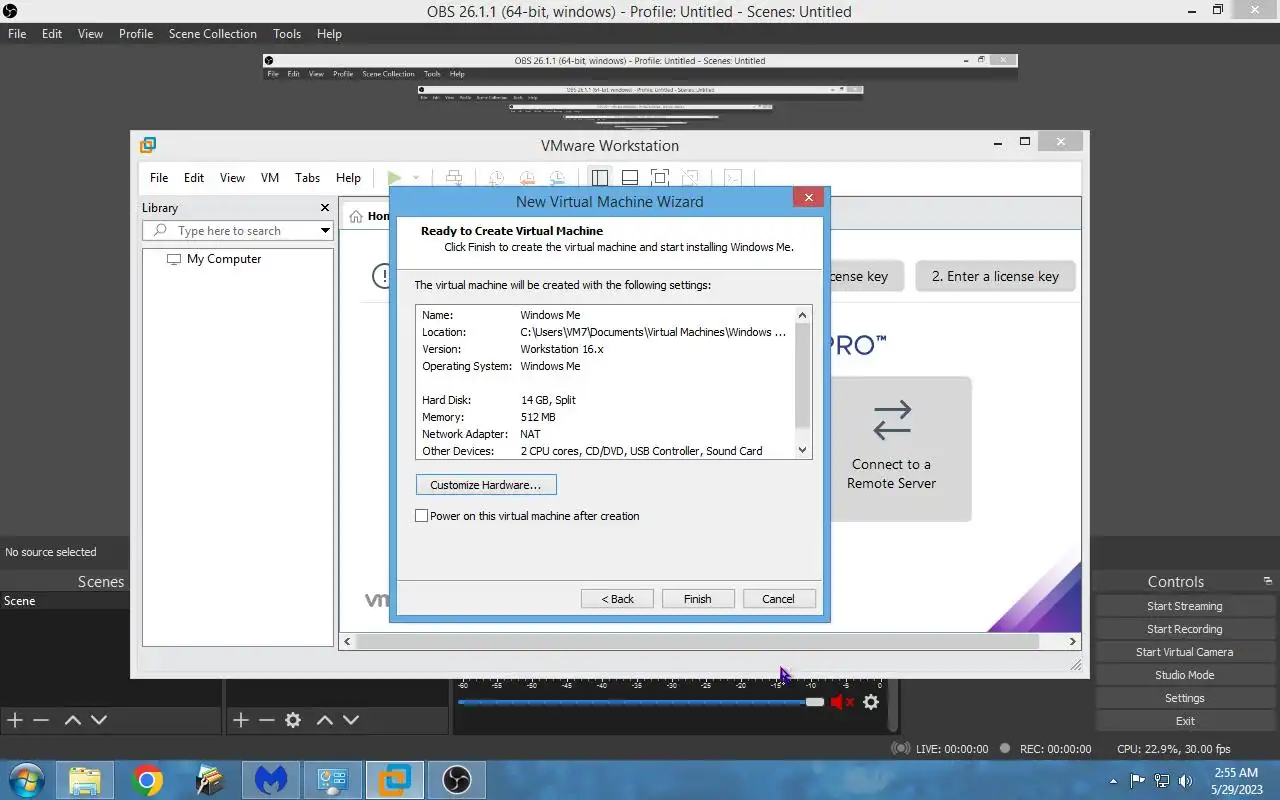Screen dimensions: 1280x800
Task: Enable Power on this virtual machine after creation
Action: click(422, 516)
